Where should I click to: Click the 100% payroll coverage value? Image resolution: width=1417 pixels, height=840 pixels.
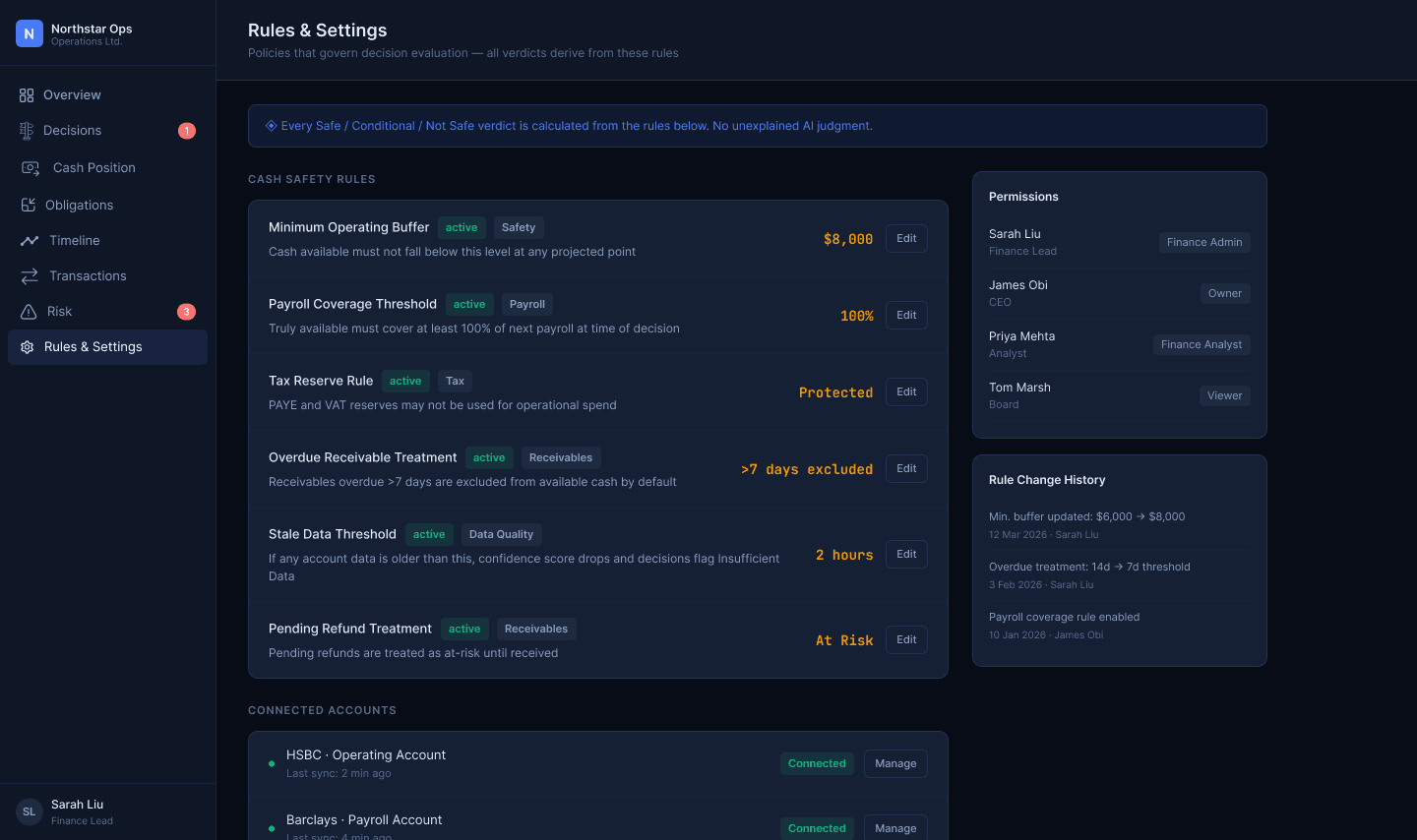point(856,316)
